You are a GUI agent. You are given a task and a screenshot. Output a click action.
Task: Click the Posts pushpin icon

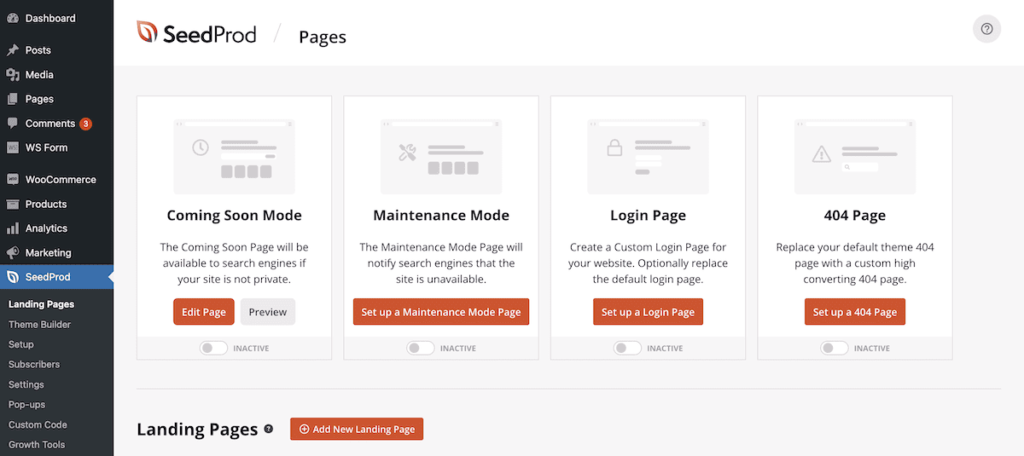tap(12, 50)
